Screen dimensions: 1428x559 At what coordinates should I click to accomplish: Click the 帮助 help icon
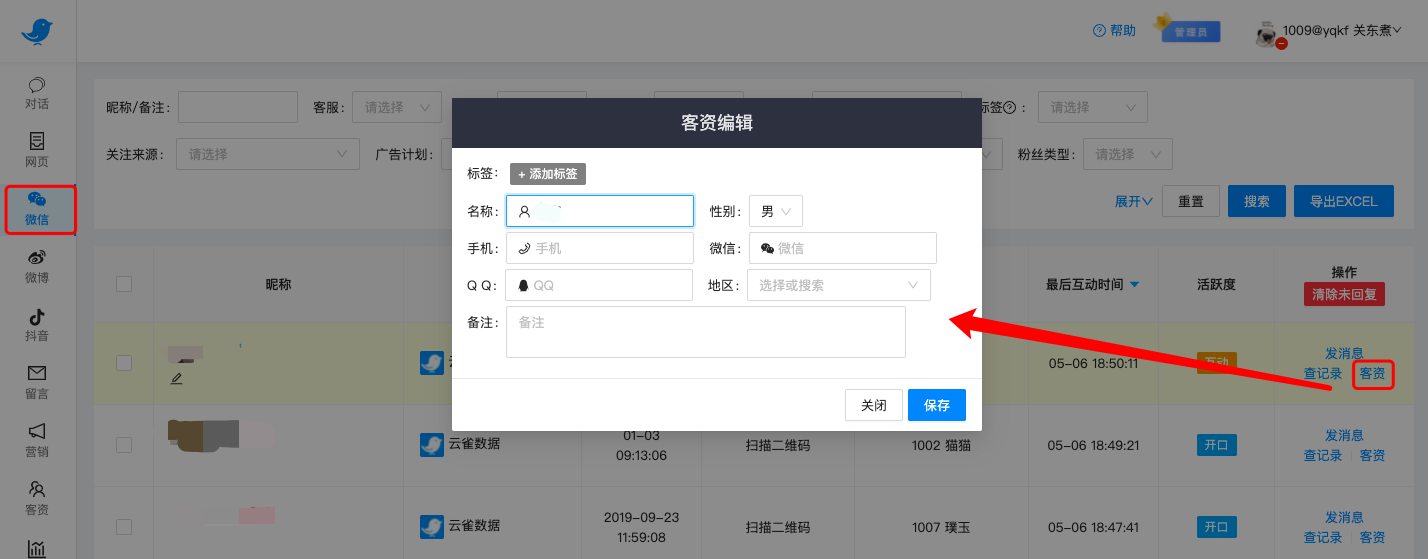(x=1099, y=31)
